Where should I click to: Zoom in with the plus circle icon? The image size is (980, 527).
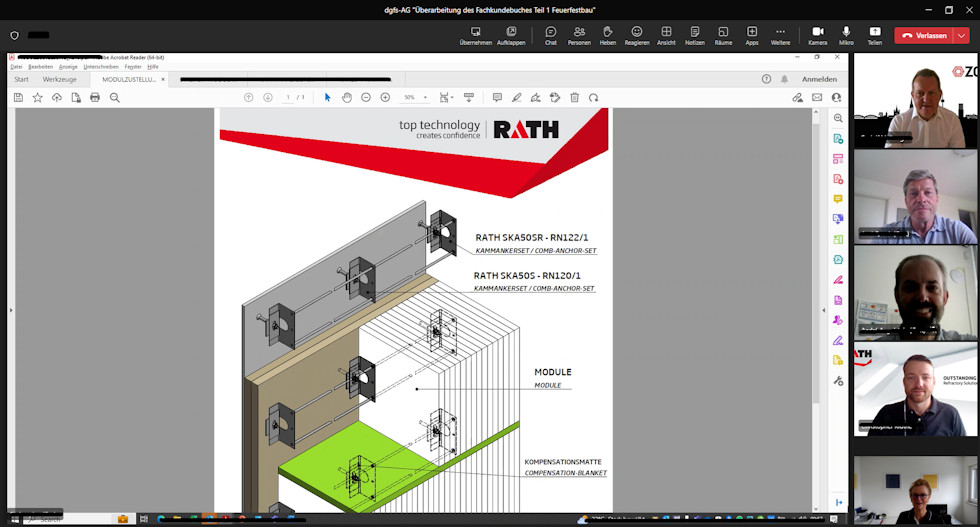(x=386, y=98)
